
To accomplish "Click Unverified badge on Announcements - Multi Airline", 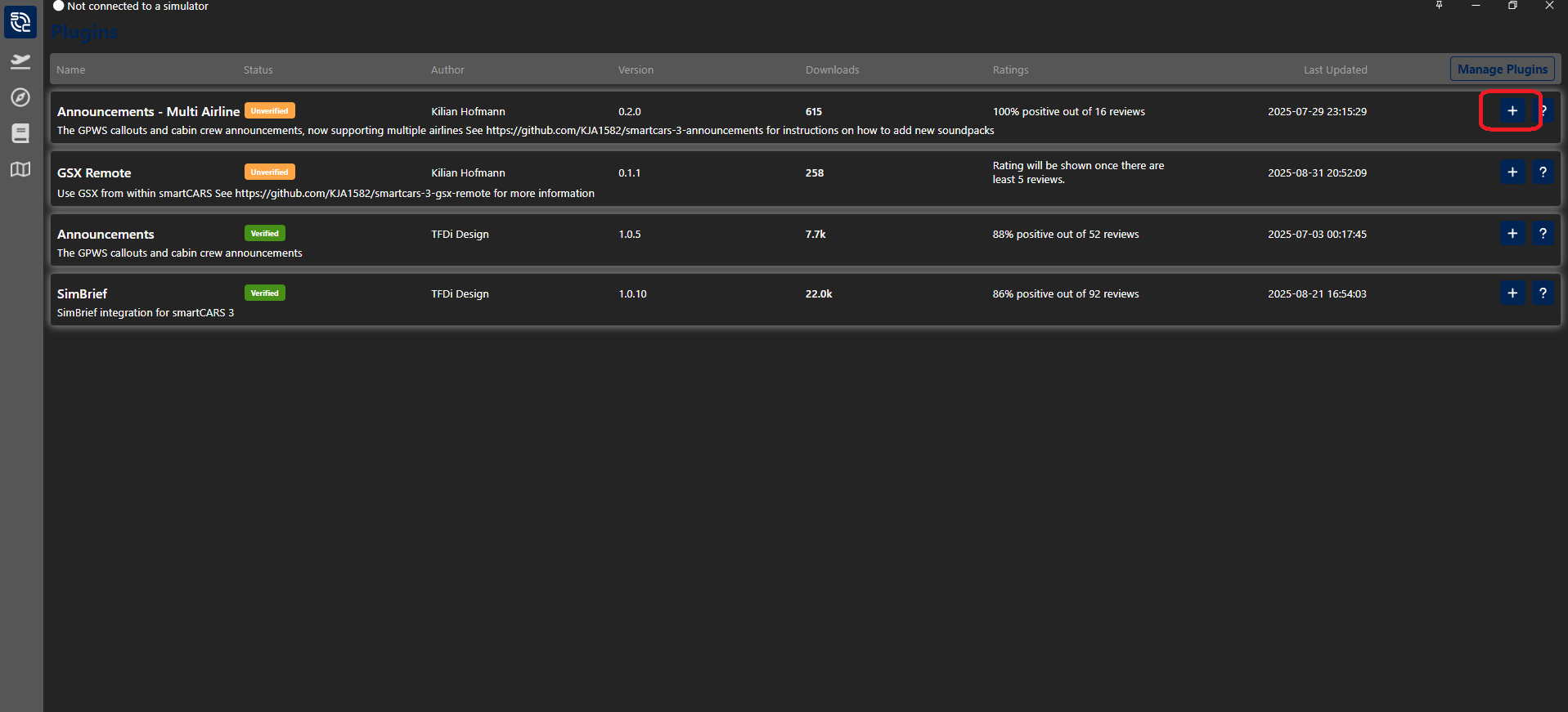I will (270, 111).
